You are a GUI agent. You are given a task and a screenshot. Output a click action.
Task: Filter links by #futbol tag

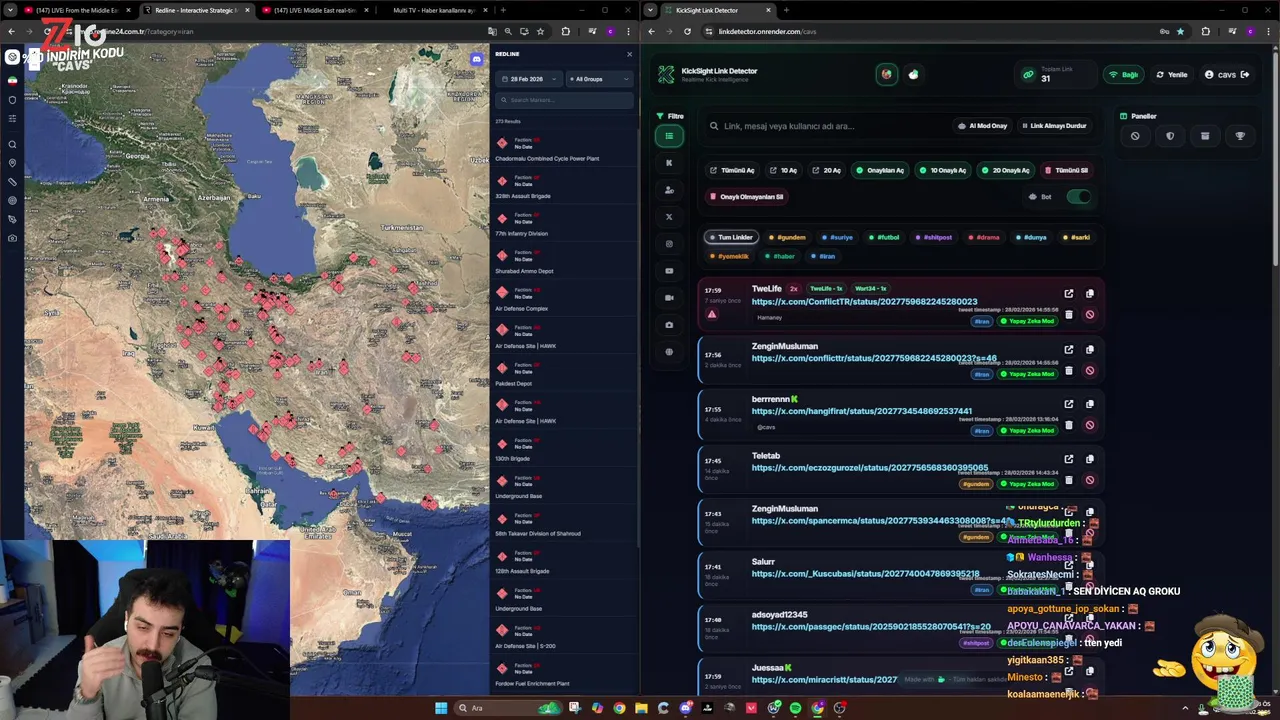884,238
